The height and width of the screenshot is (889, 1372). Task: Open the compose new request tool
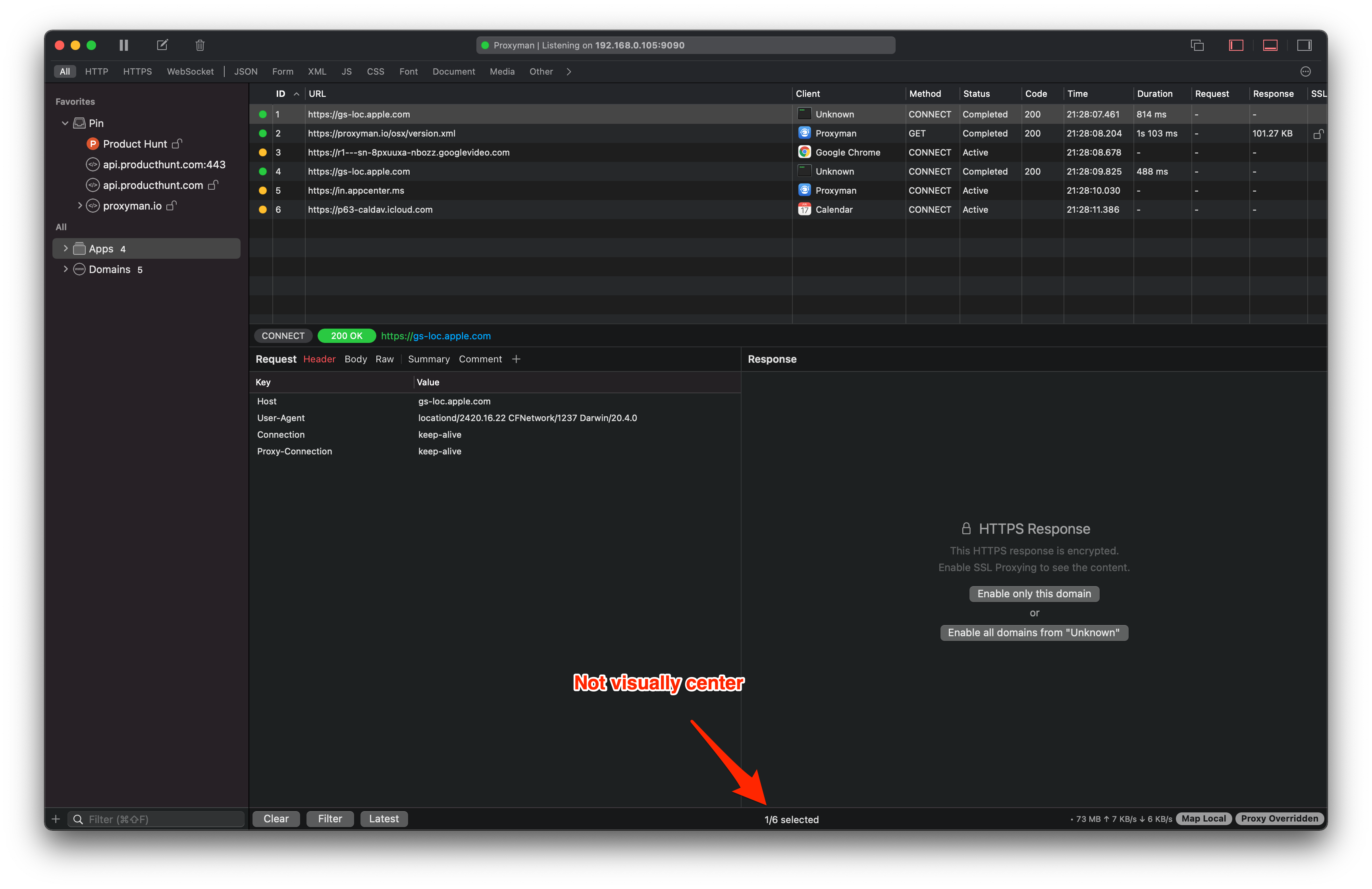pos(162,45)
